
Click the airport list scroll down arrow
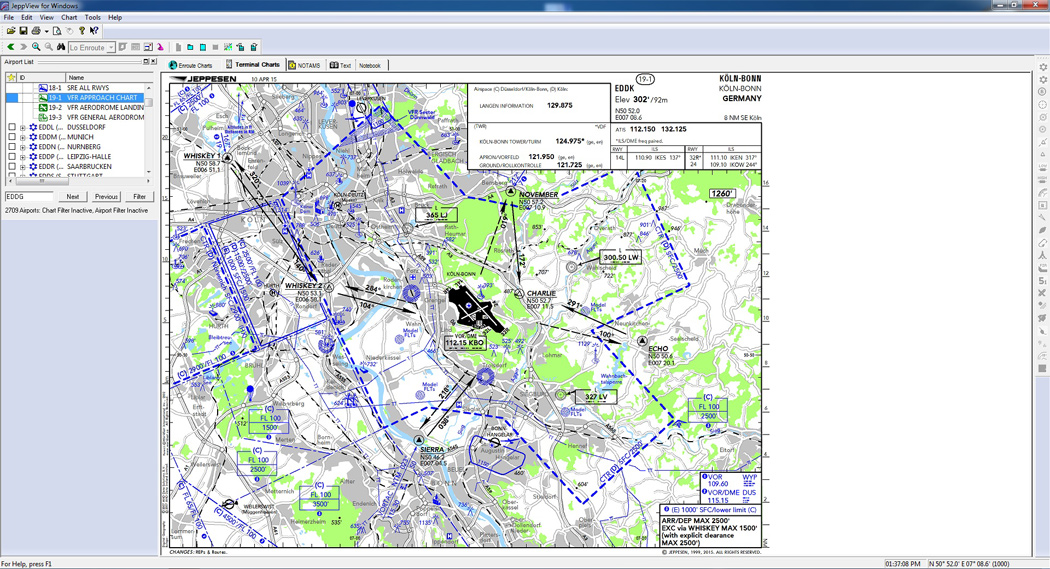(149, 171)
